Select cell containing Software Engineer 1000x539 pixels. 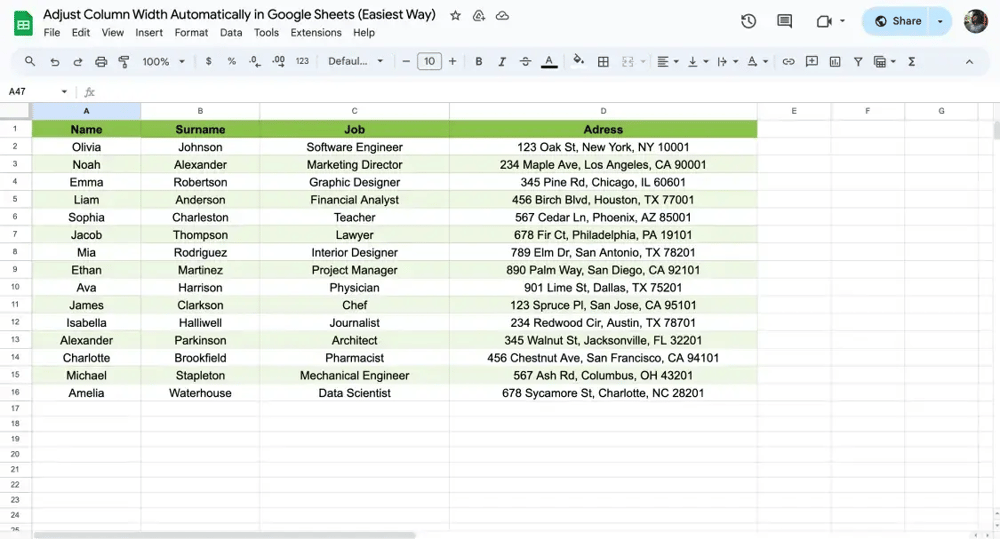pyautogui.click(x=354, y=147)
